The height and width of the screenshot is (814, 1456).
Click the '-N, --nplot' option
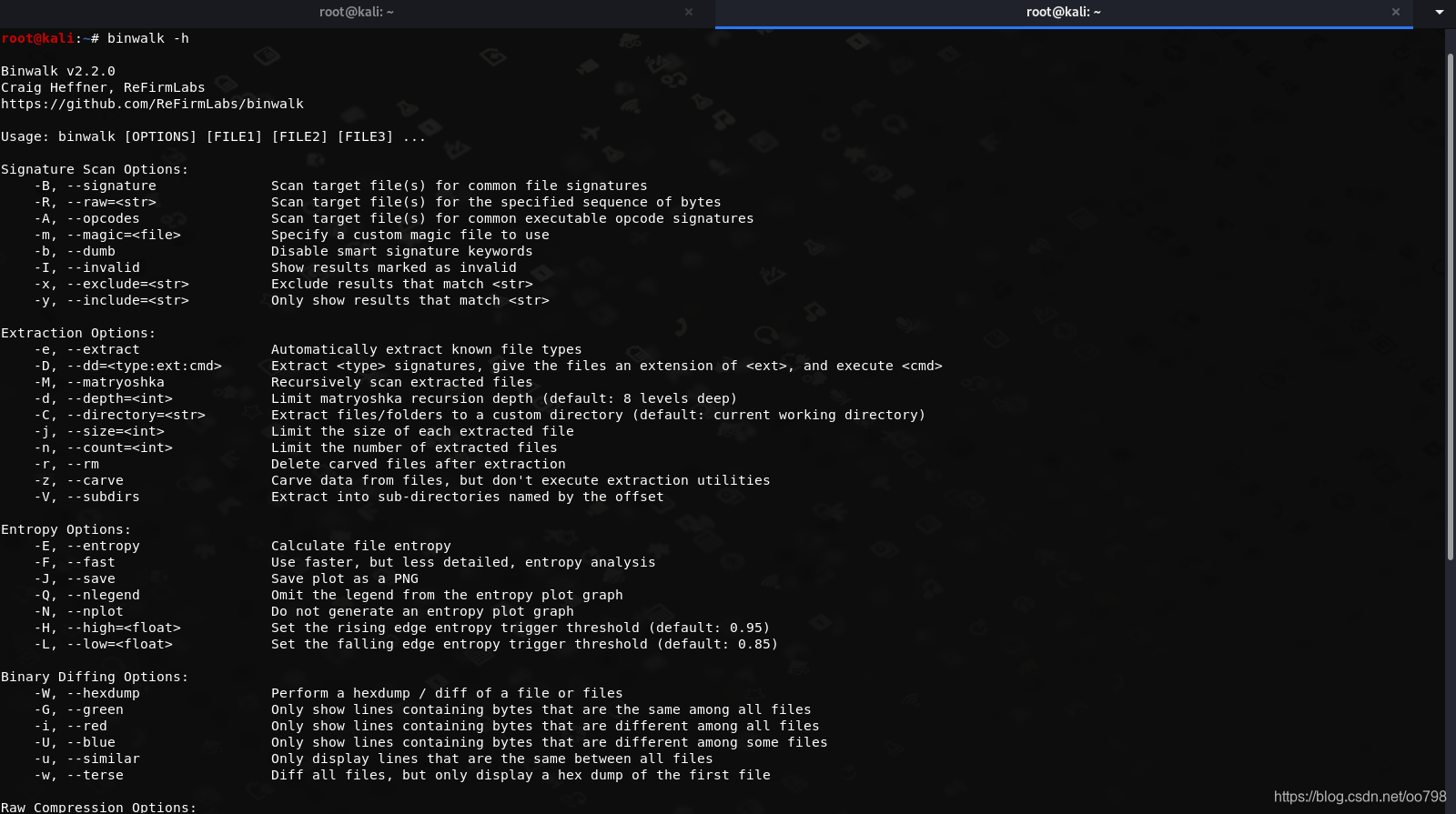click(x=79, y=611)
